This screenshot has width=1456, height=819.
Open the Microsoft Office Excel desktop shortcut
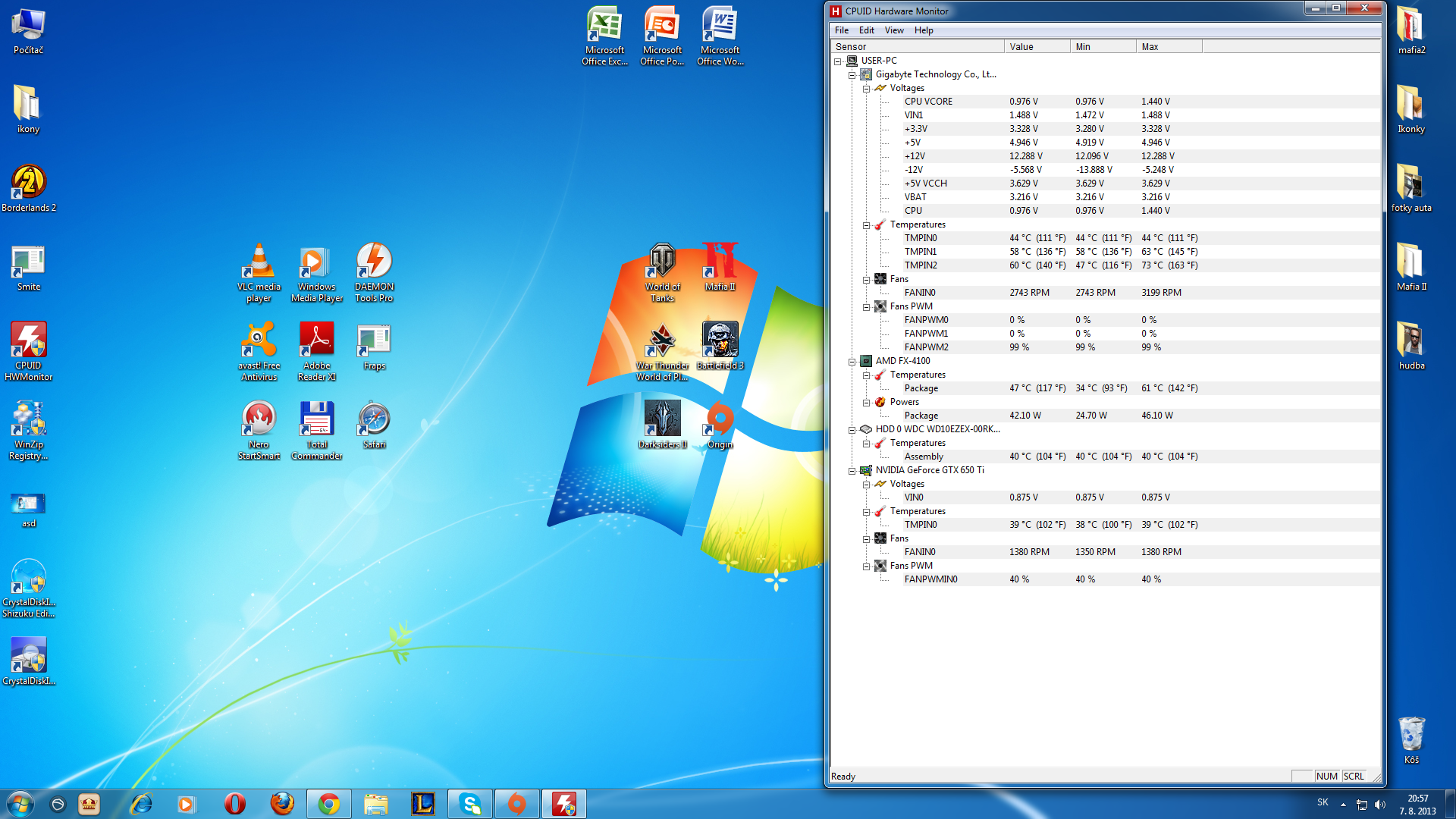pos(604,36)
